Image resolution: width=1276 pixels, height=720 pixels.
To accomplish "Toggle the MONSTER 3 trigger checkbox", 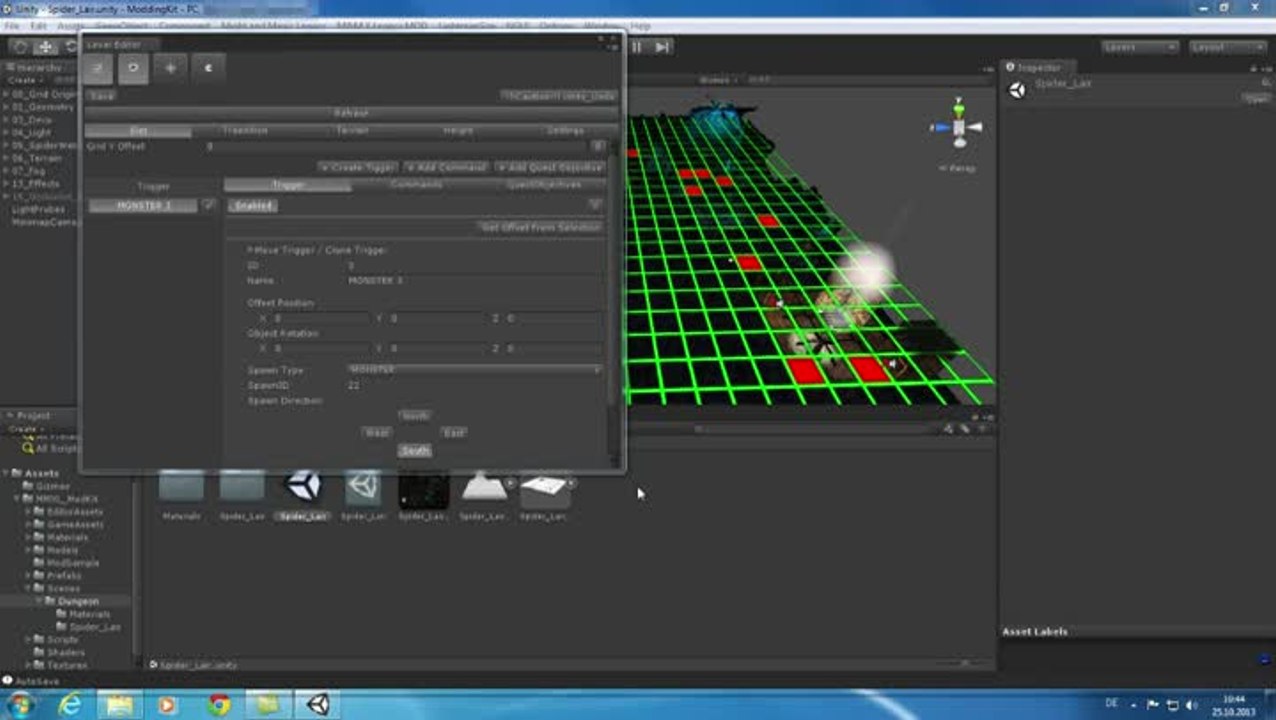I will coord(208,205).
